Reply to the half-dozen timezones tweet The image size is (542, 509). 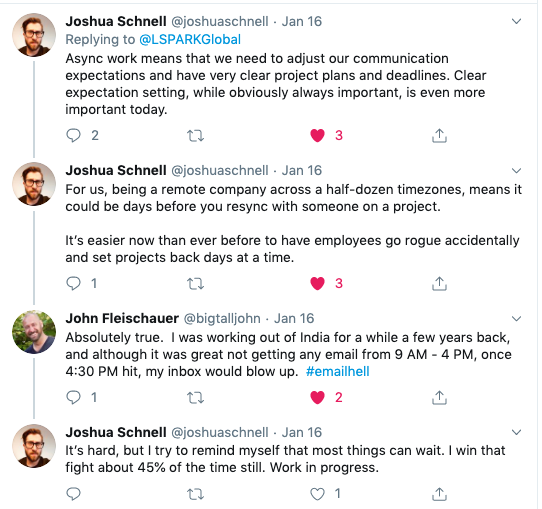point(73,284)
